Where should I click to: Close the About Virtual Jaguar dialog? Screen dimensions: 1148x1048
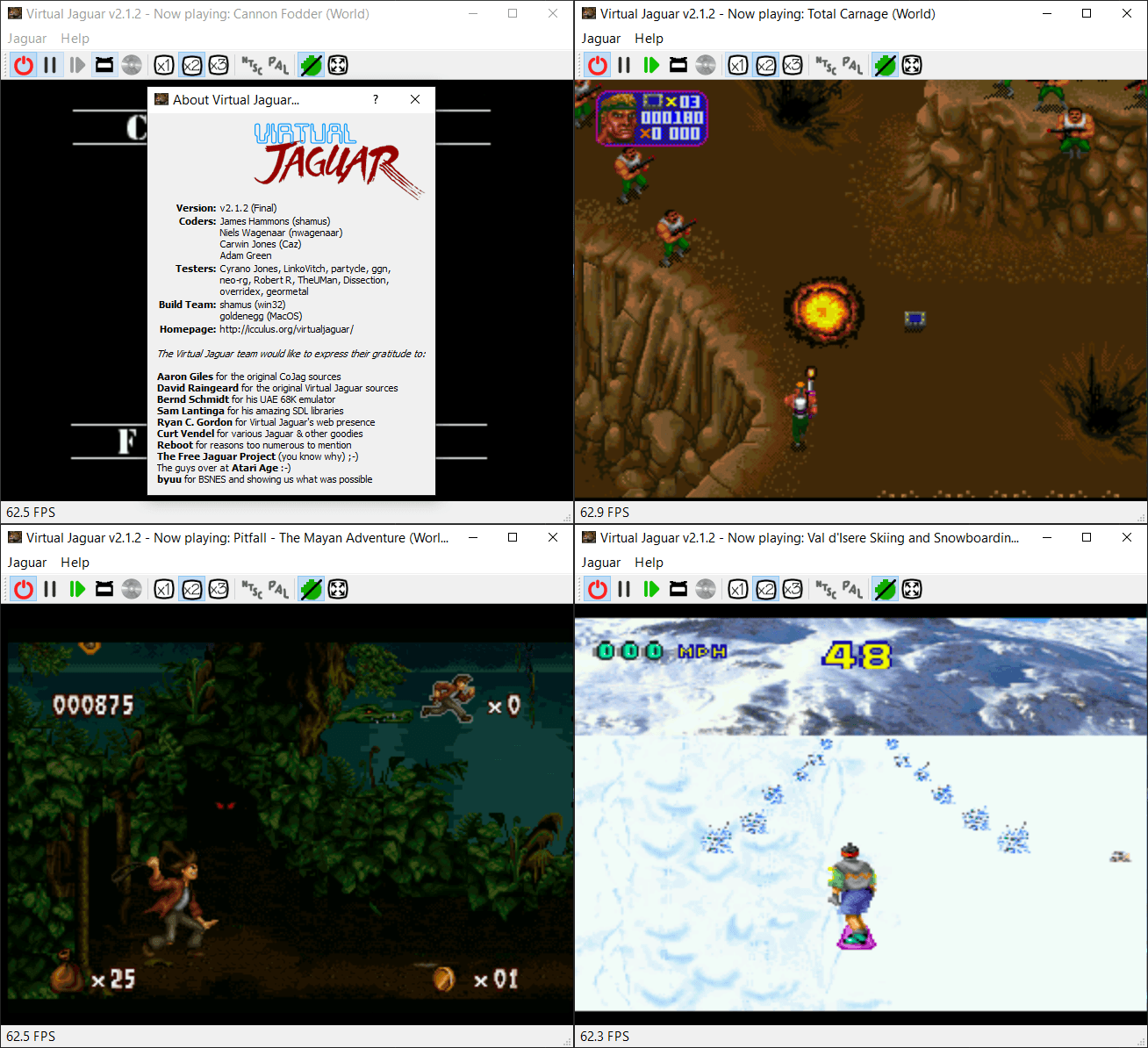pyautogui.click(x=415, y=99)
